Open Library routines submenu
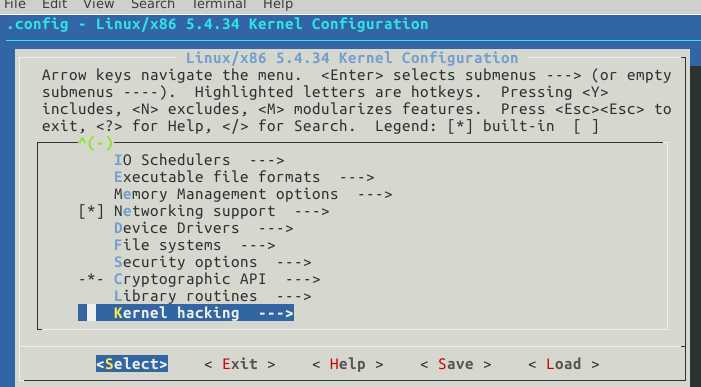This screenshot has width=701, height=387. click(212, 296)
